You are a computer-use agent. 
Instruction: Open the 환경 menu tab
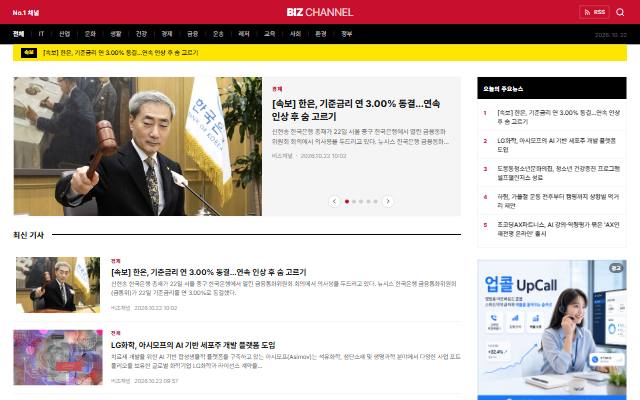pos(321,34)
